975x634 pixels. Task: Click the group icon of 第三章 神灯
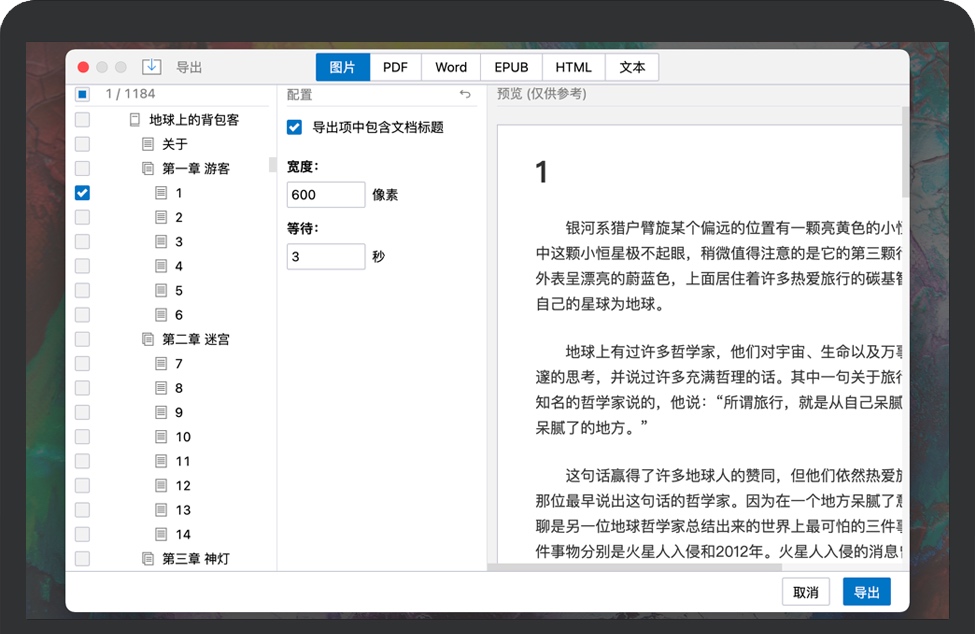148,559
